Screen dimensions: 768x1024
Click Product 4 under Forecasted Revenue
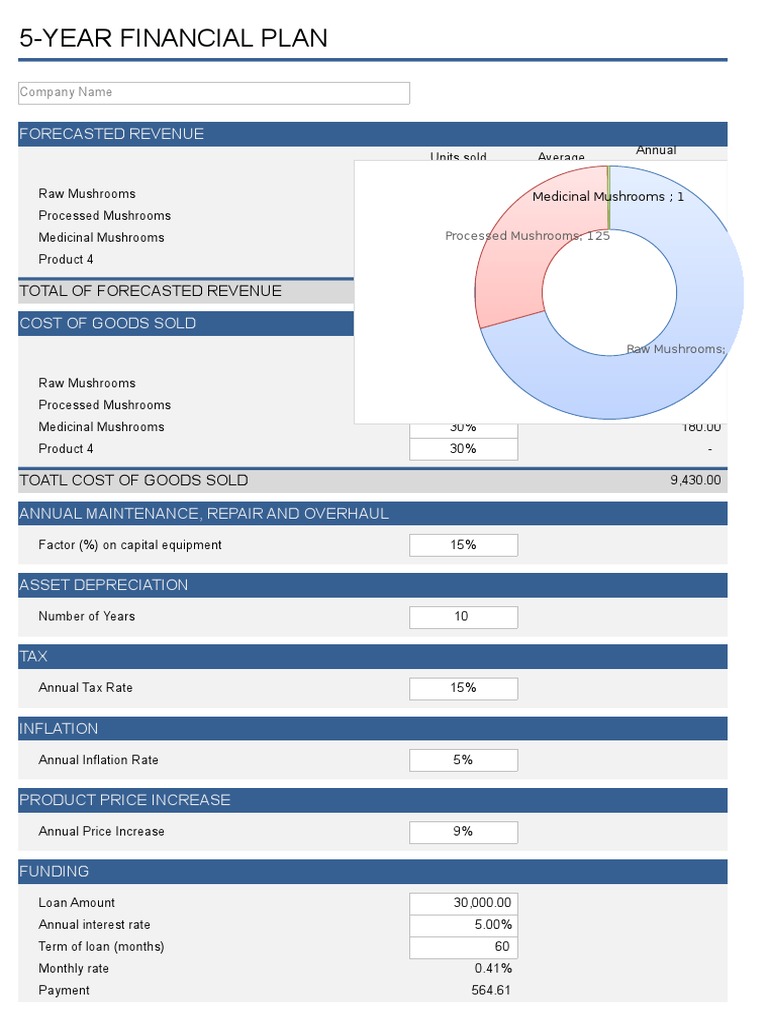66,259
